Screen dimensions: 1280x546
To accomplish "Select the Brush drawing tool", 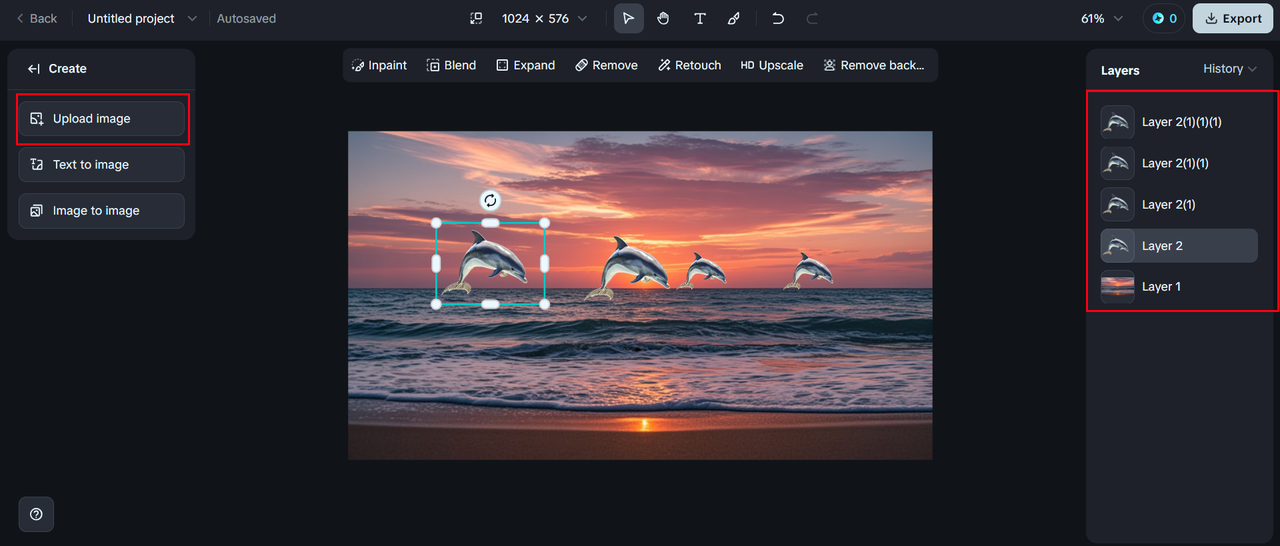I will [734, 18].
